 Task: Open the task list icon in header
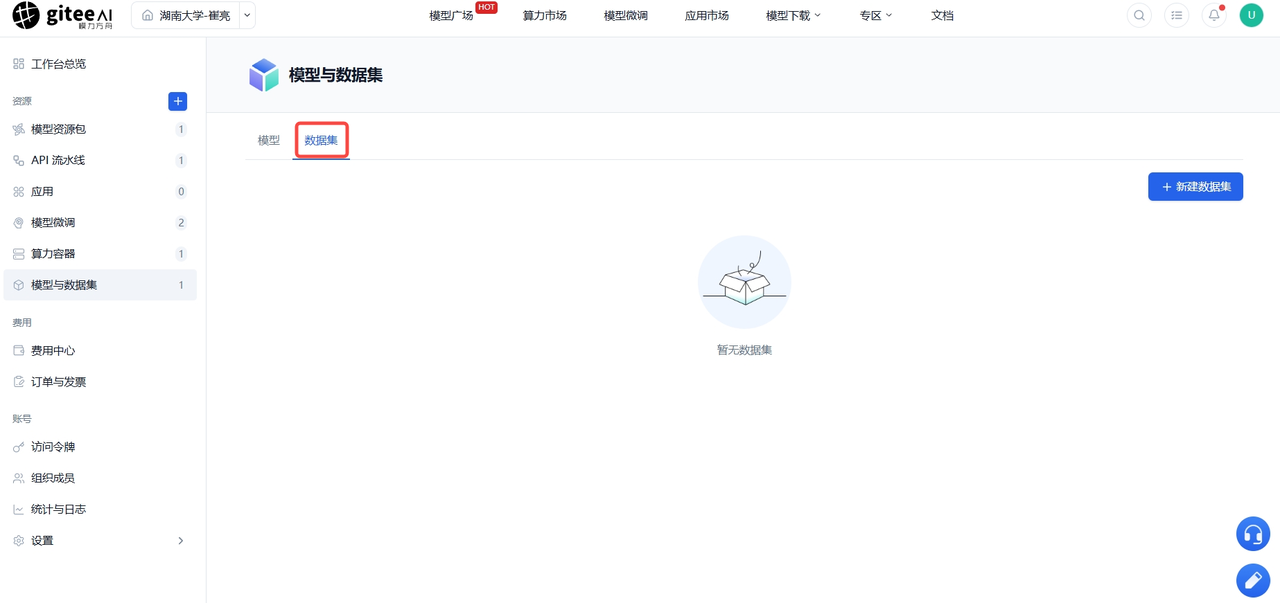pyautogui.click(x=1176, y=15)
